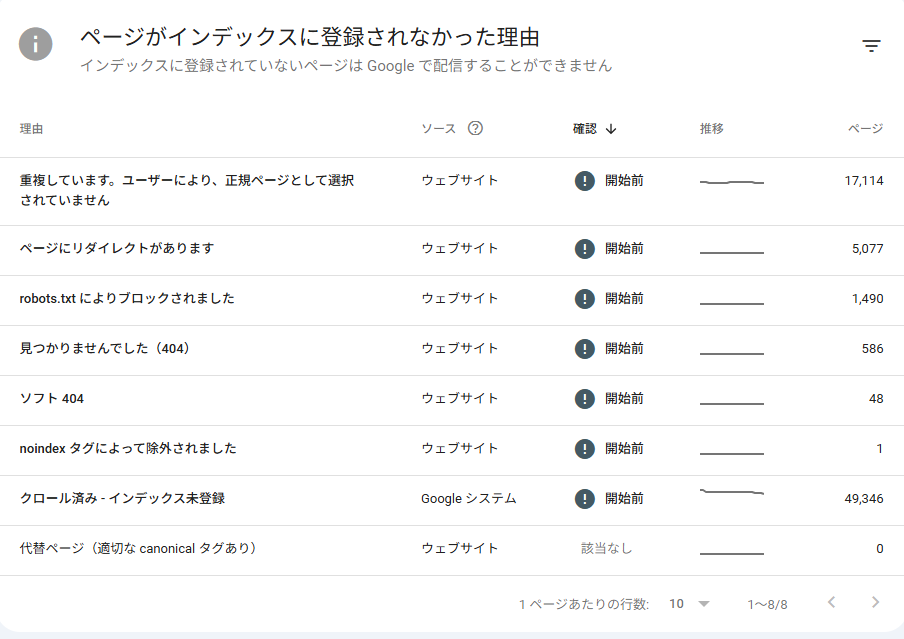Select noindex タグによって除外されました row
The width and height of the screenshot is (904, 639).
tap(128, 449)
